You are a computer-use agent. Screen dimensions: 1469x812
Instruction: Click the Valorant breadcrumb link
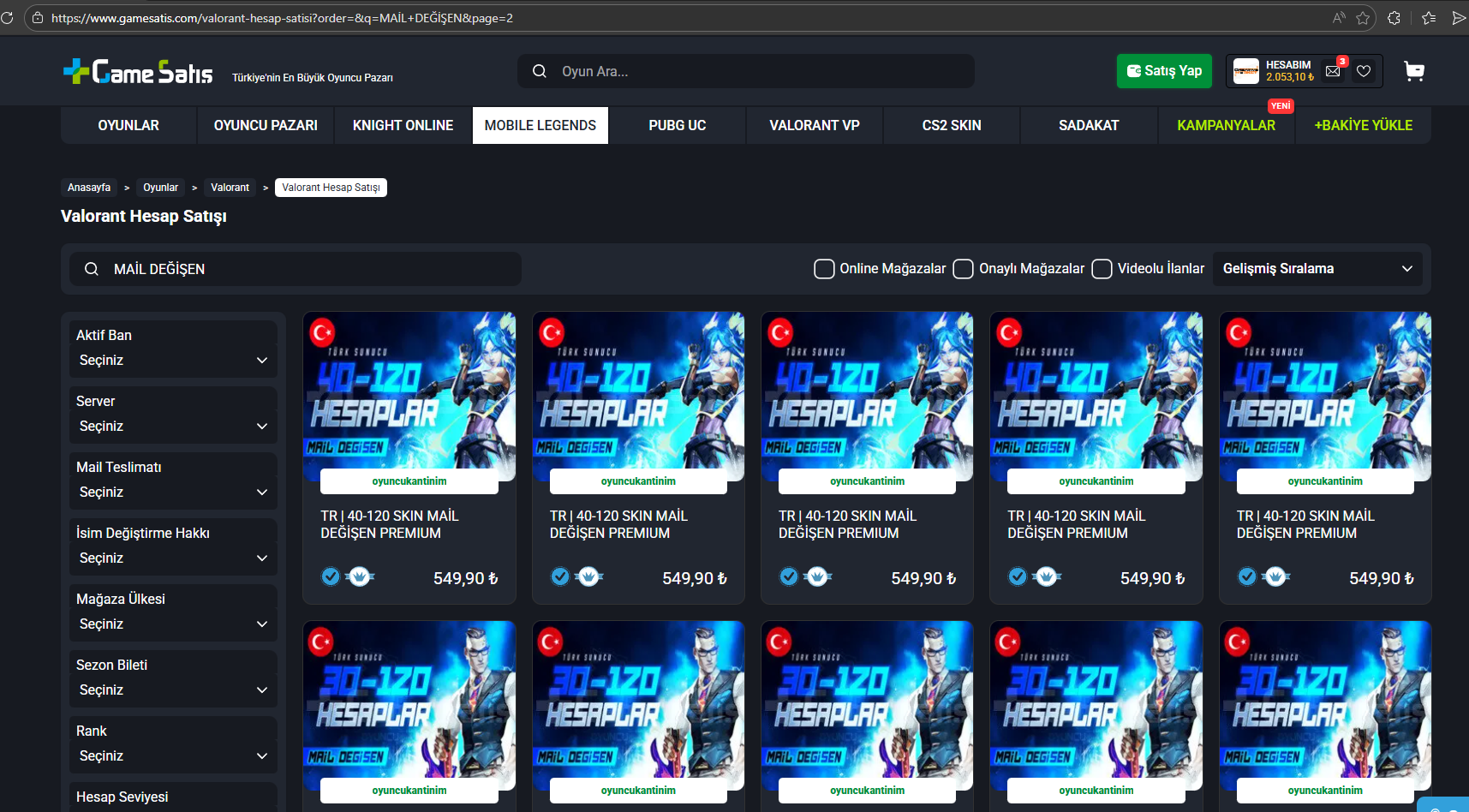[230, 188]
